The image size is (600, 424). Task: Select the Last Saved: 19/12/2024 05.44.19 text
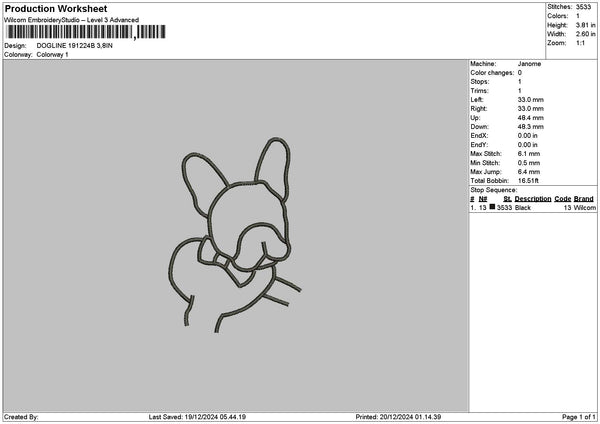click(197, 417)
